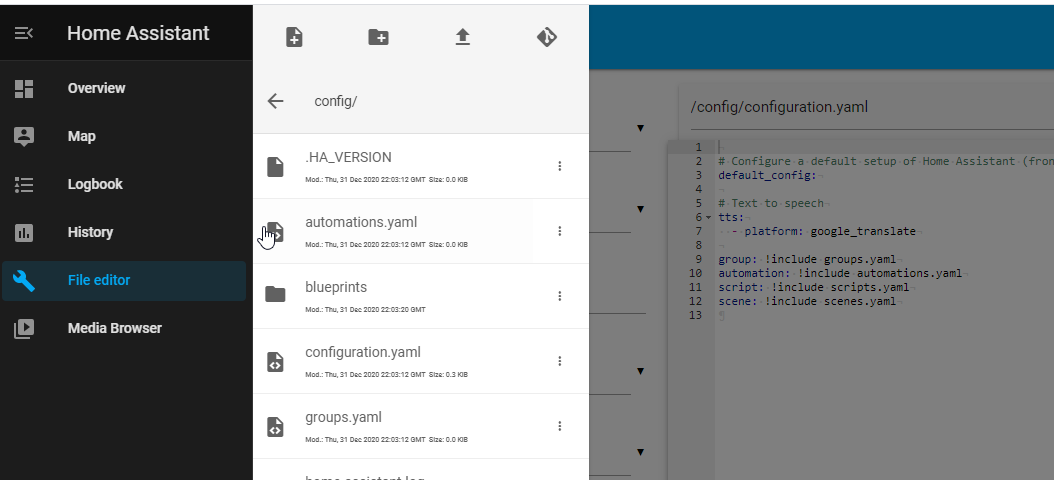Click the Logbook list icon
Screen dimensions: 1054x480
click(x=24, y=185)
